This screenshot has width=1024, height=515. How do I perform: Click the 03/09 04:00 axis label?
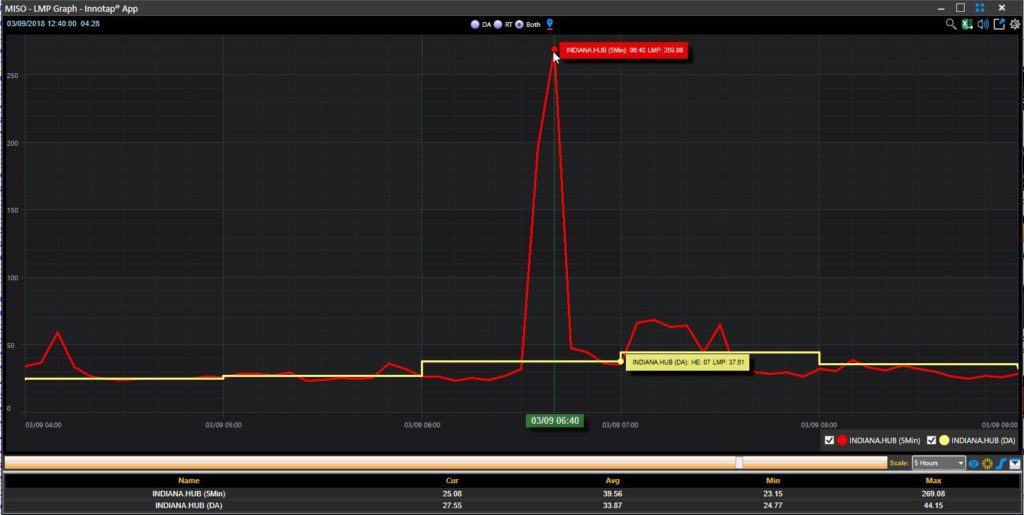click(x=44, y=425)
